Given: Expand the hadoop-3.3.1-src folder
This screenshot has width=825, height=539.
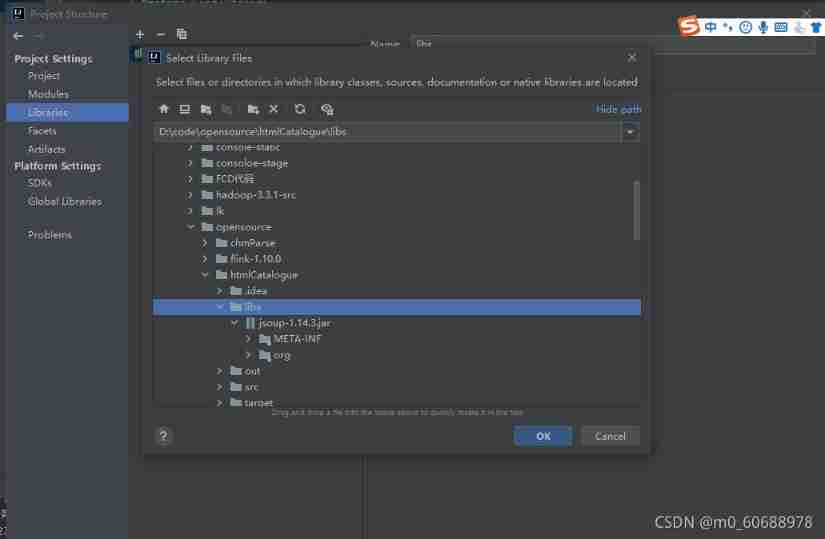Looking at the screenshot, I should pyautogui.click(x=192, y=195).
